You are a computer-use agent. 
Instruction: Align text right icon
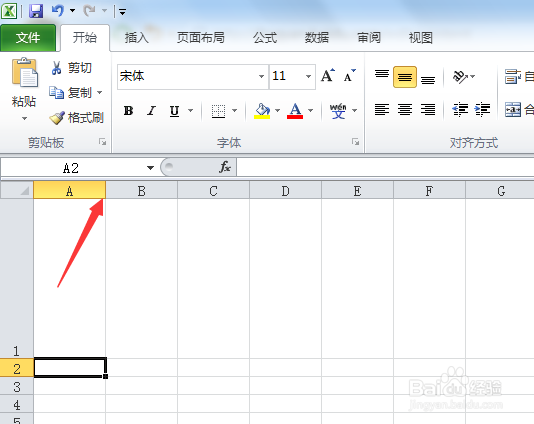click(x=428, y=110)
